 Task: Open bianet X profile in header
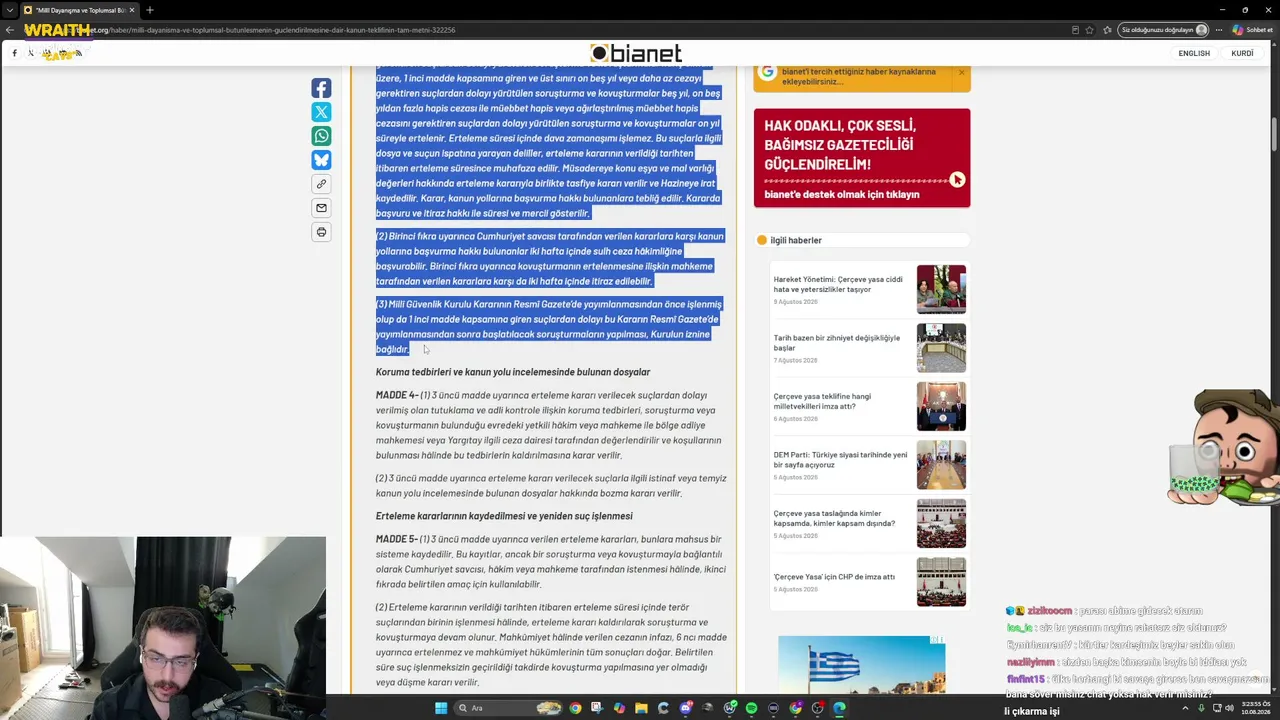pyautogui.click(x=30, y=53)
